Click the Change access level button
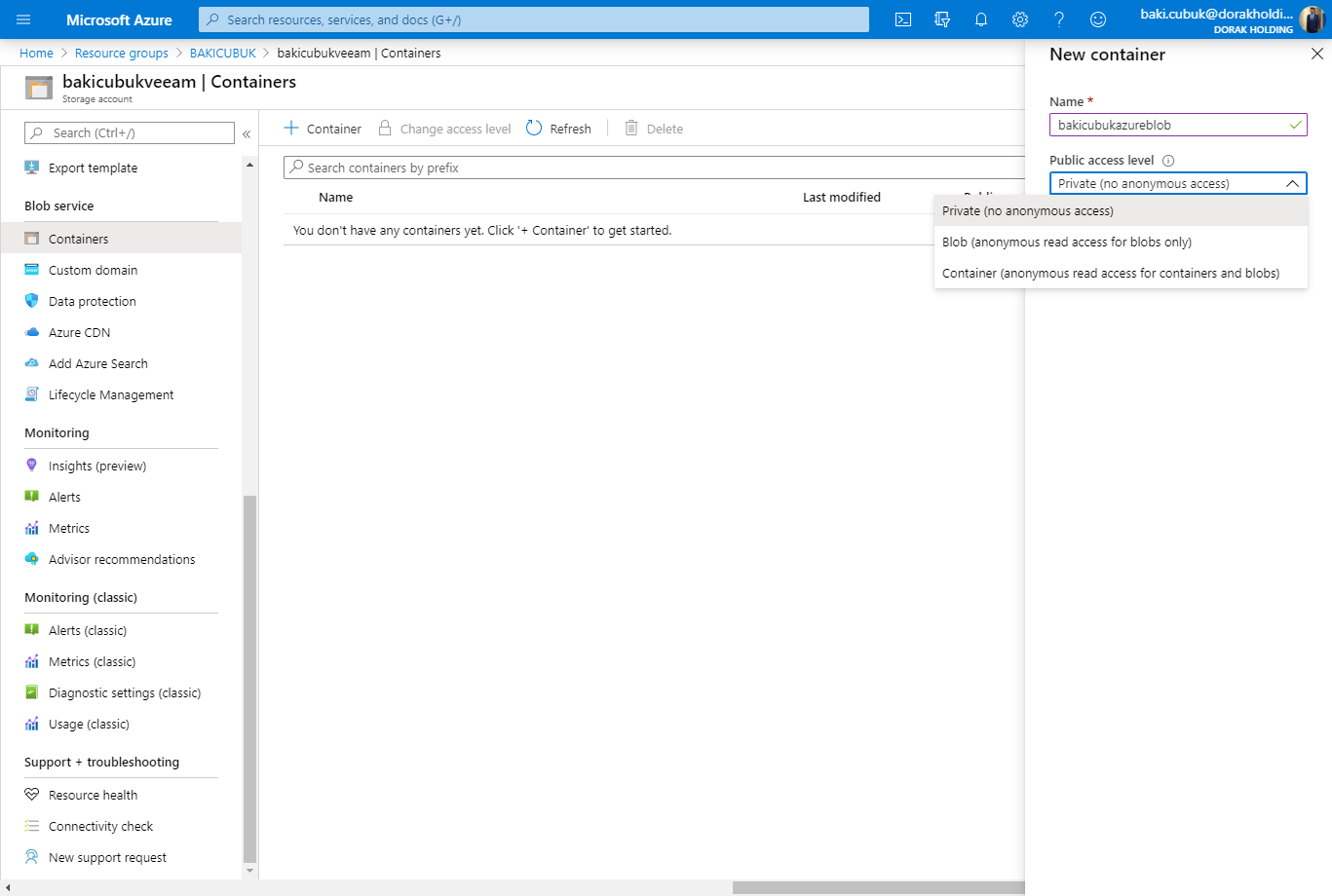The height and width of the screenshot is (896, 1332). pos(444,129)
